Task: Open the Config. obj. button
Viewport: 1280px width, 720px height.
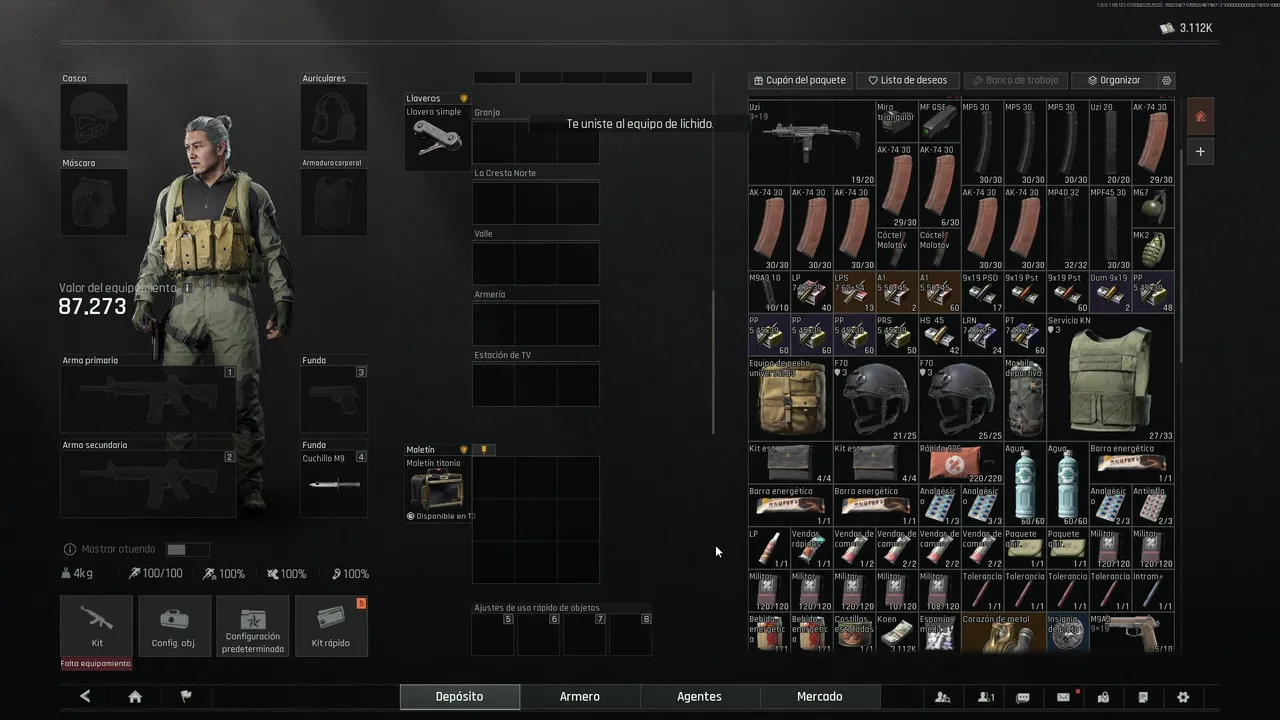Action: click(x=174, y=626)
